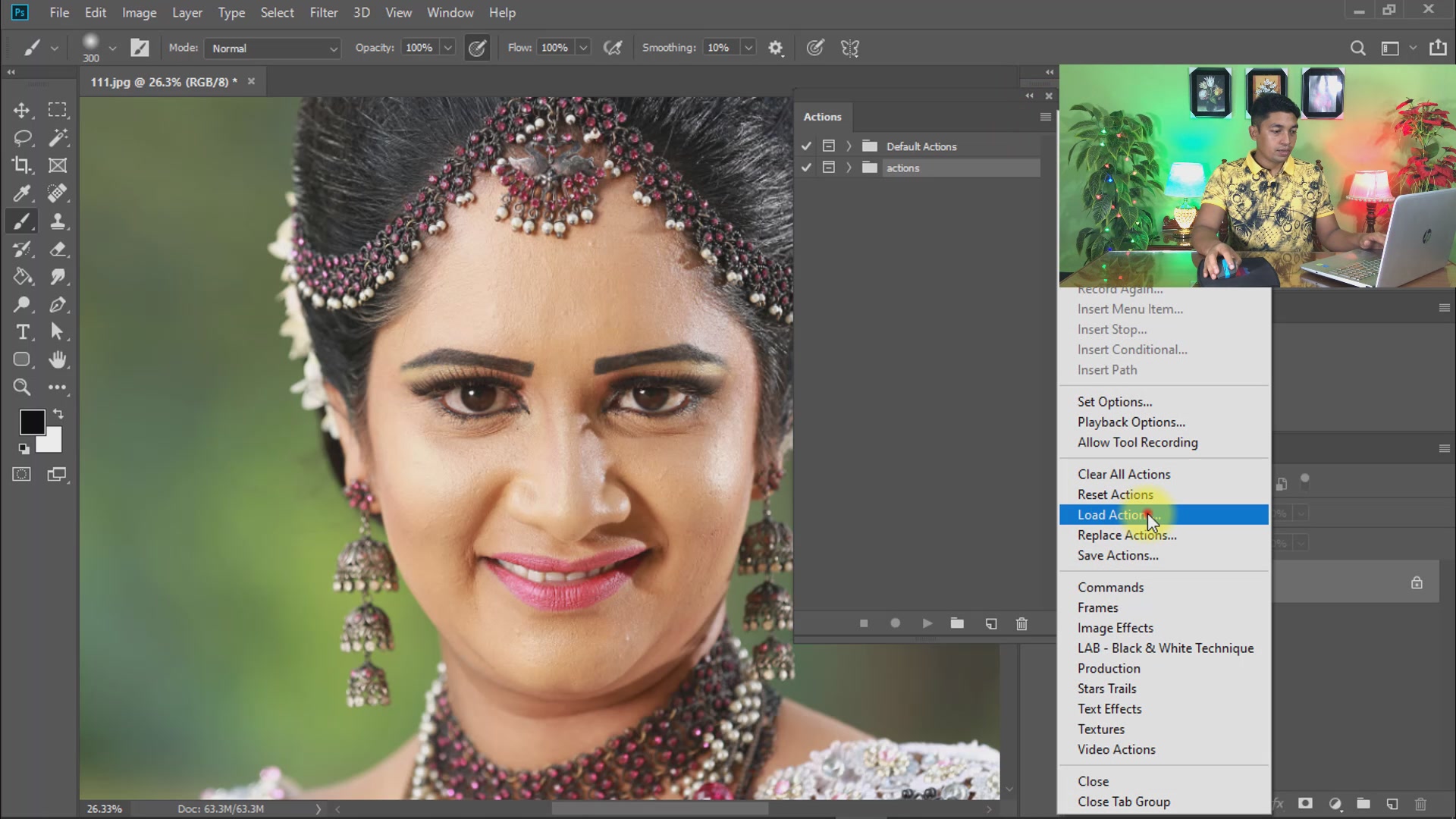Select the Crop tool

pos(21,165)
